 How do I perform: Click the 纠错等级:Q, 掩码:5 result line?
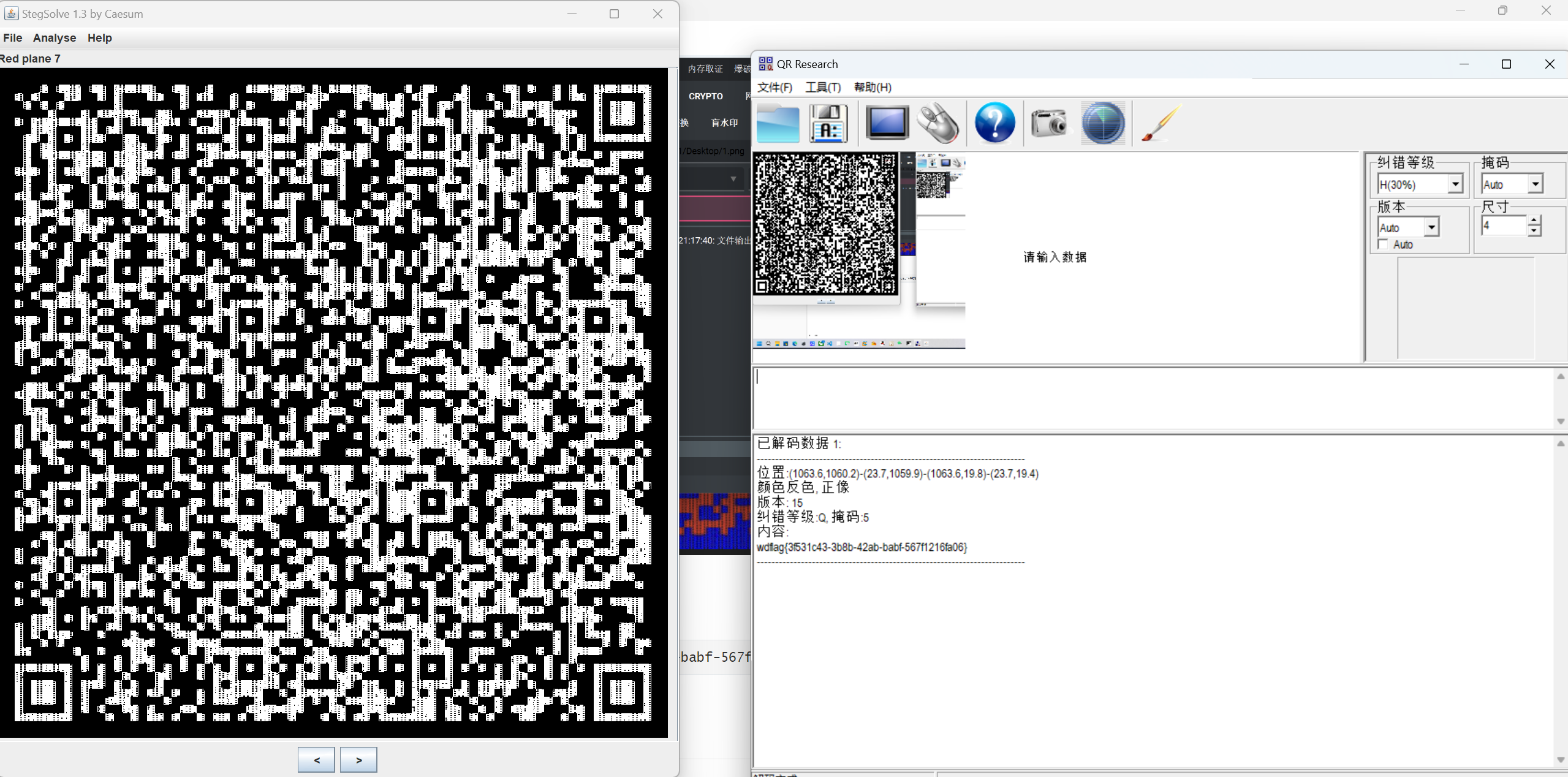(x=813, y=517)
